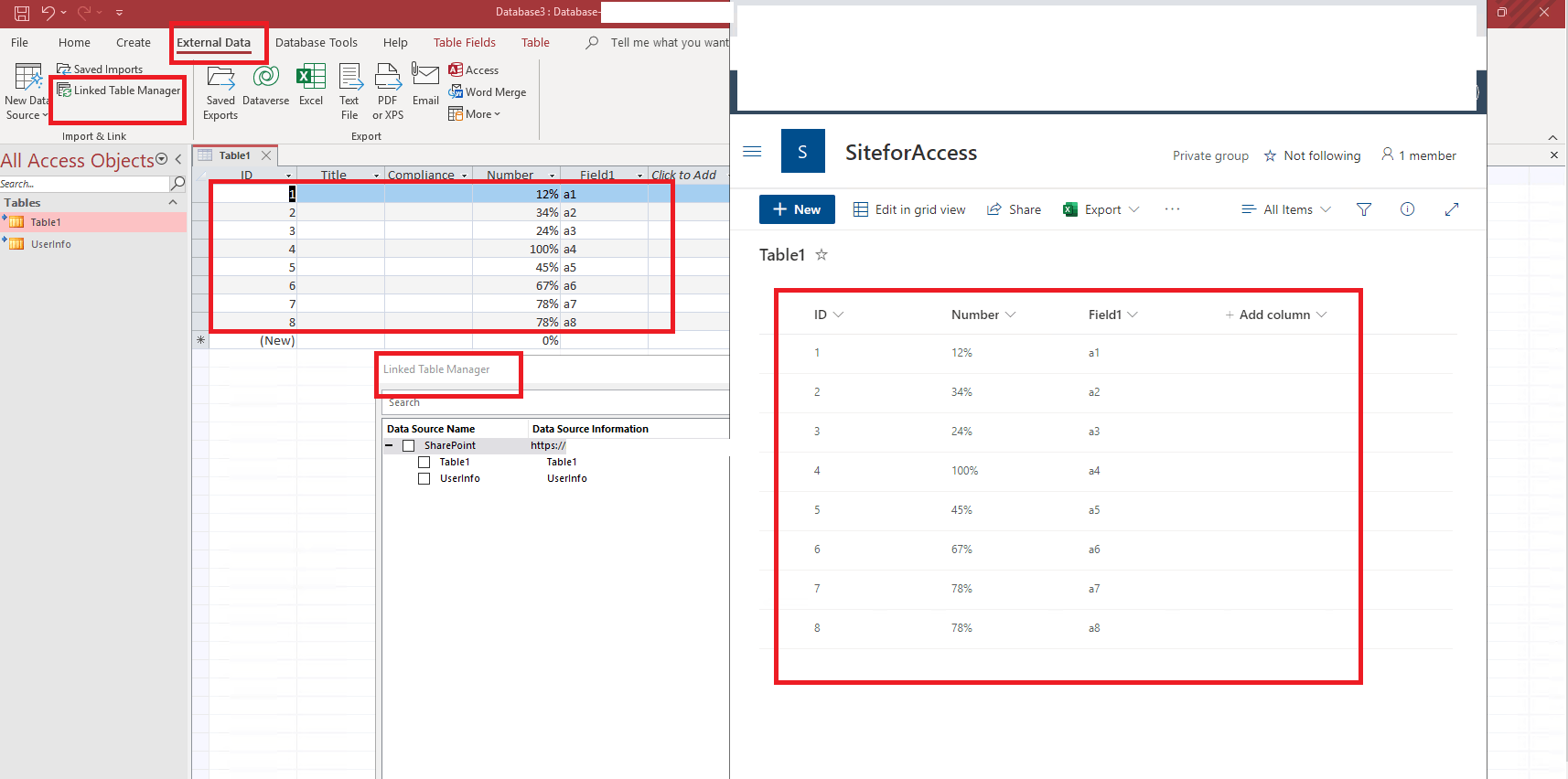This screenshot has height=779, width=1568.
Task: Open the Field1 column dropdown in Access
Action: click(639, 176)
